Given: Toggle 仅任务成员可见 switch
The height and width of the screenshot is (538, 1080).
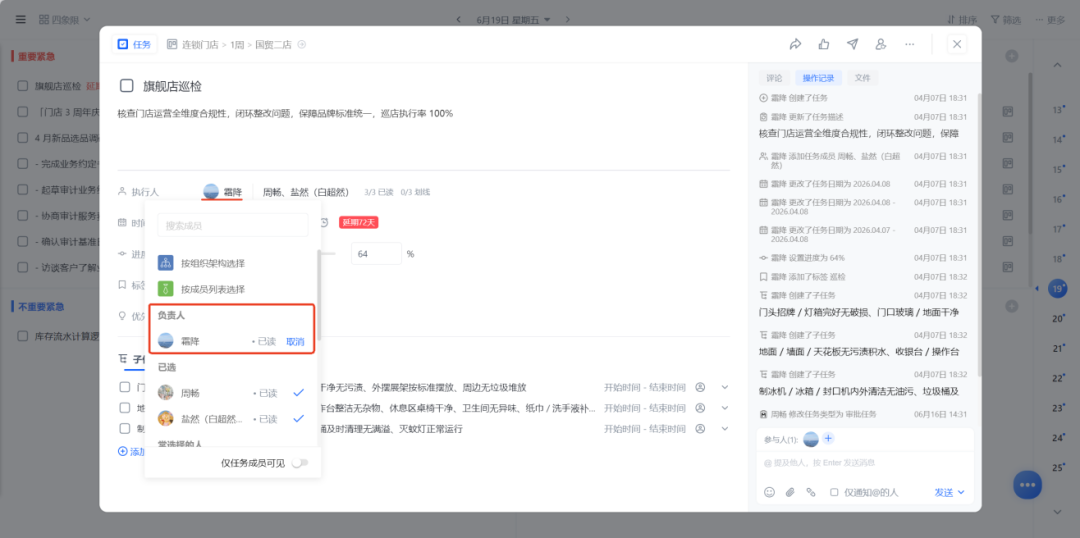Looking at the screenshot, I should 299,463.
